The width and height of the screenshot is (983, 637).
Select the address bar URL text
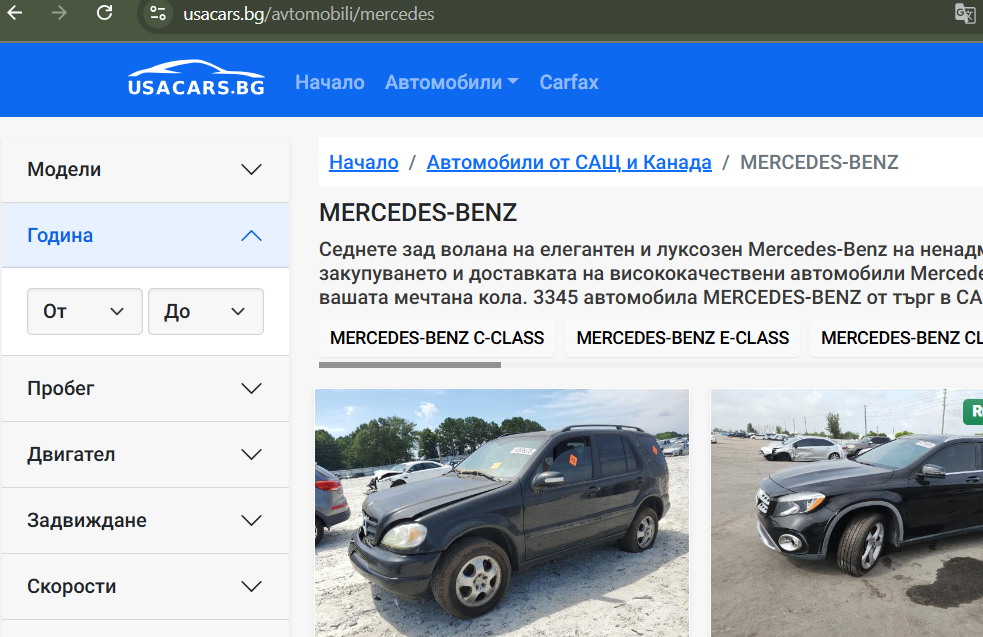(x=308, y=14)
